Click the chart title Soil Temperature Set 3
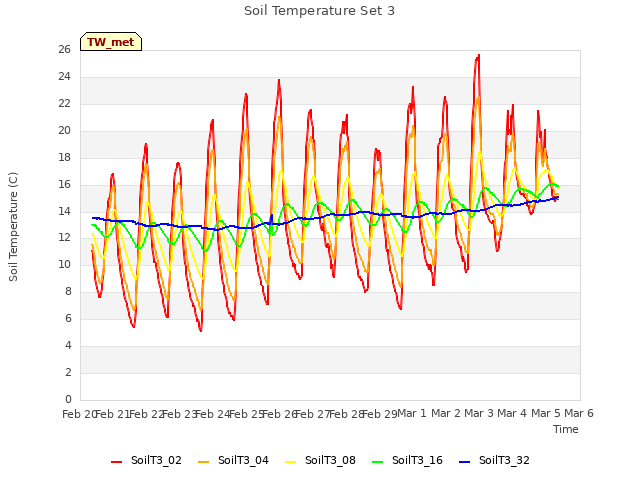640x480 pixels. pyautogui.click(x=320, y=11)
